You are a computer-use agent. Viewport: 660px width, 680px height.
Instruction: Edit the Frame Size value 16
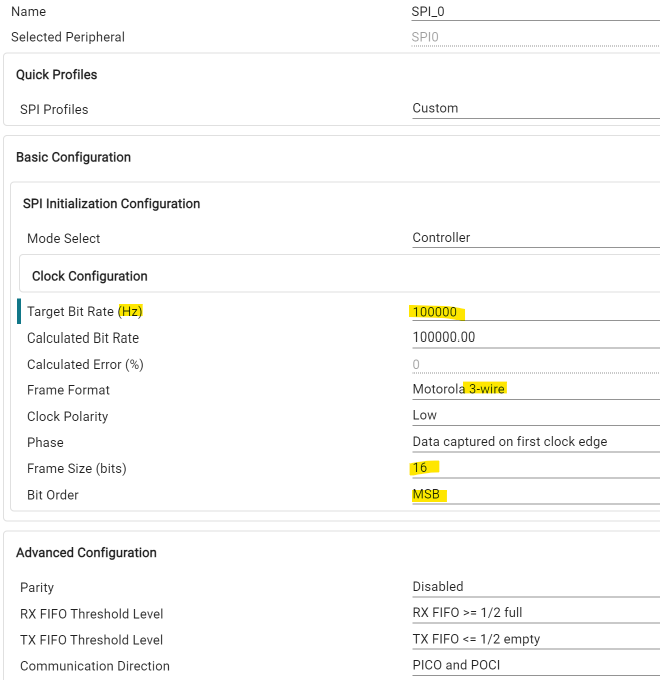[536, 468]
